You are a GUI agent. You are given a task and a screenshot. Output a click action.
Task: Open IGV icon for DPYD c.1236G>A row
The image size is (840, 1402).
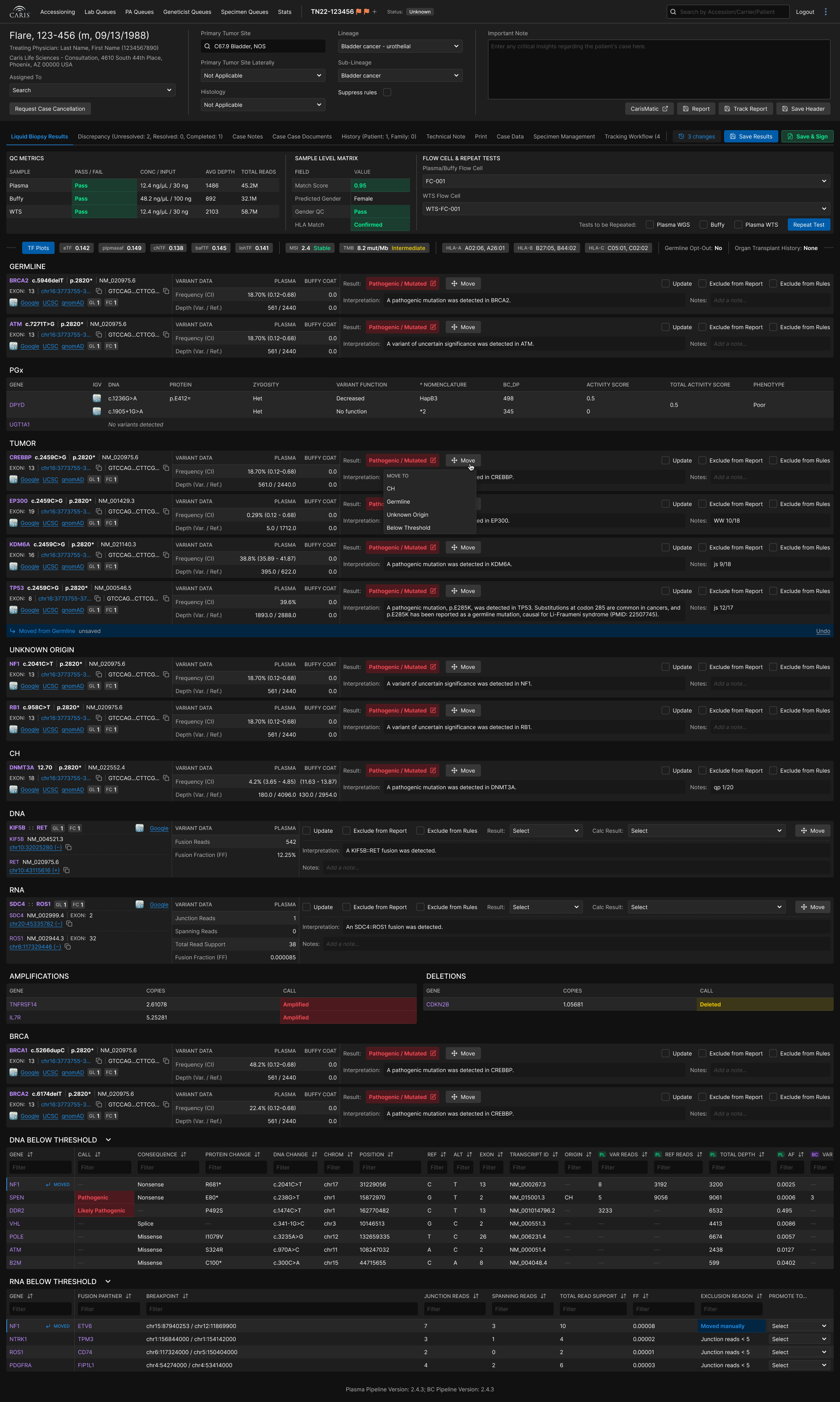coord(97,398)
